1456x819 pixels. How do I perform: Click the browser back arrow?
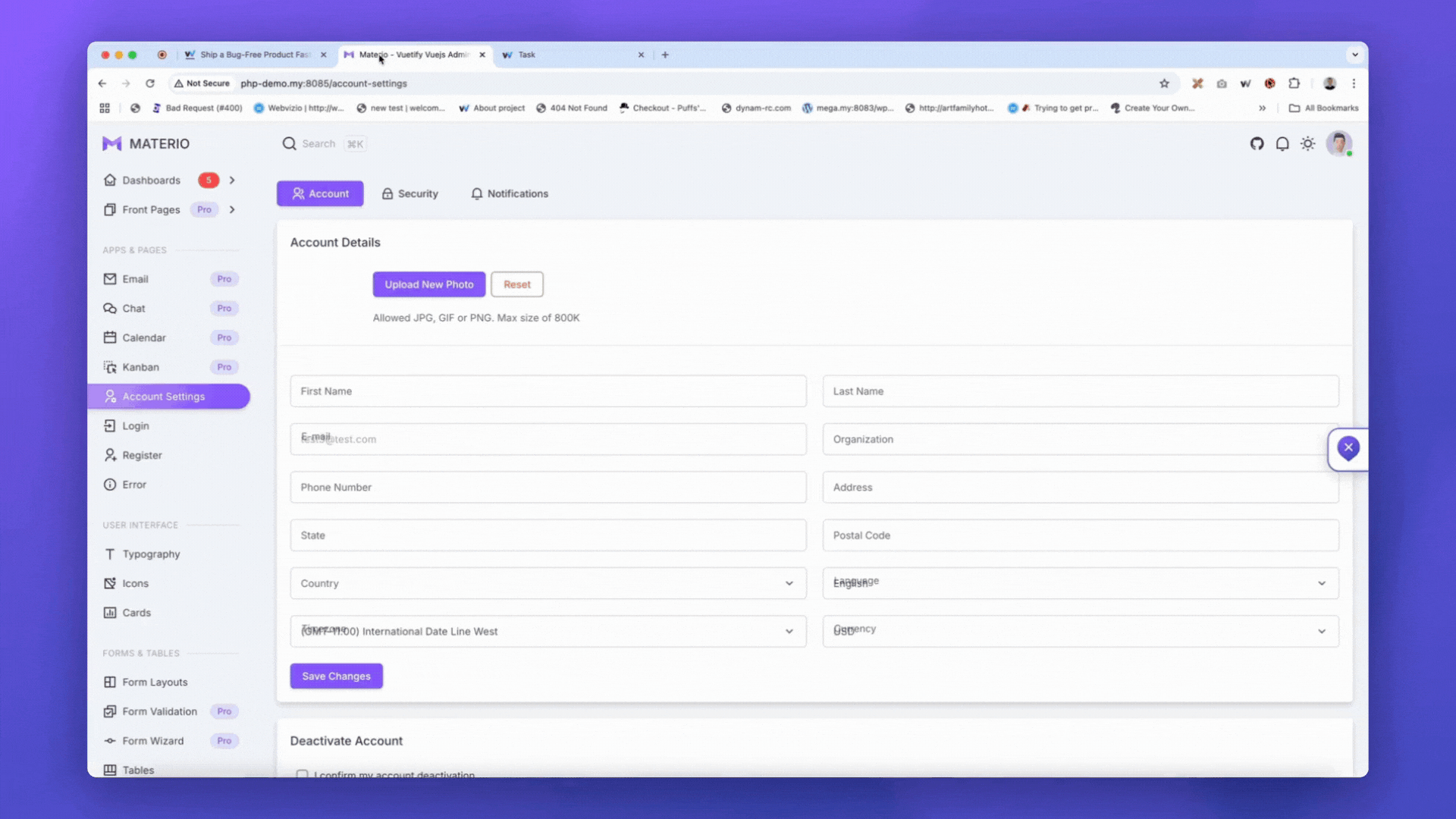(102, 83)
